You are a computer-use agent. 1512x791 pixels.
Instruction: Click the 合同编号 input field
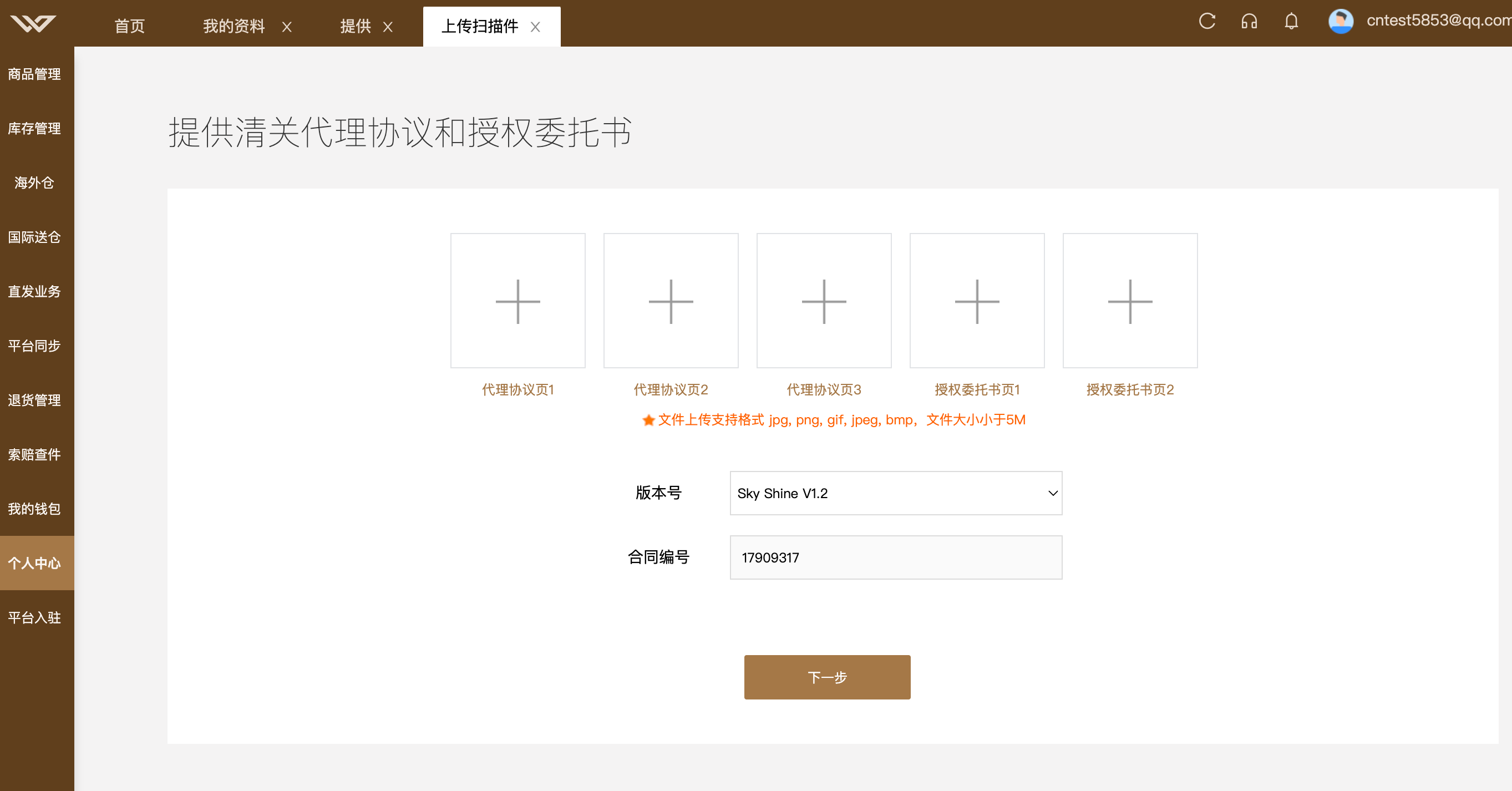tap(896, 557)
